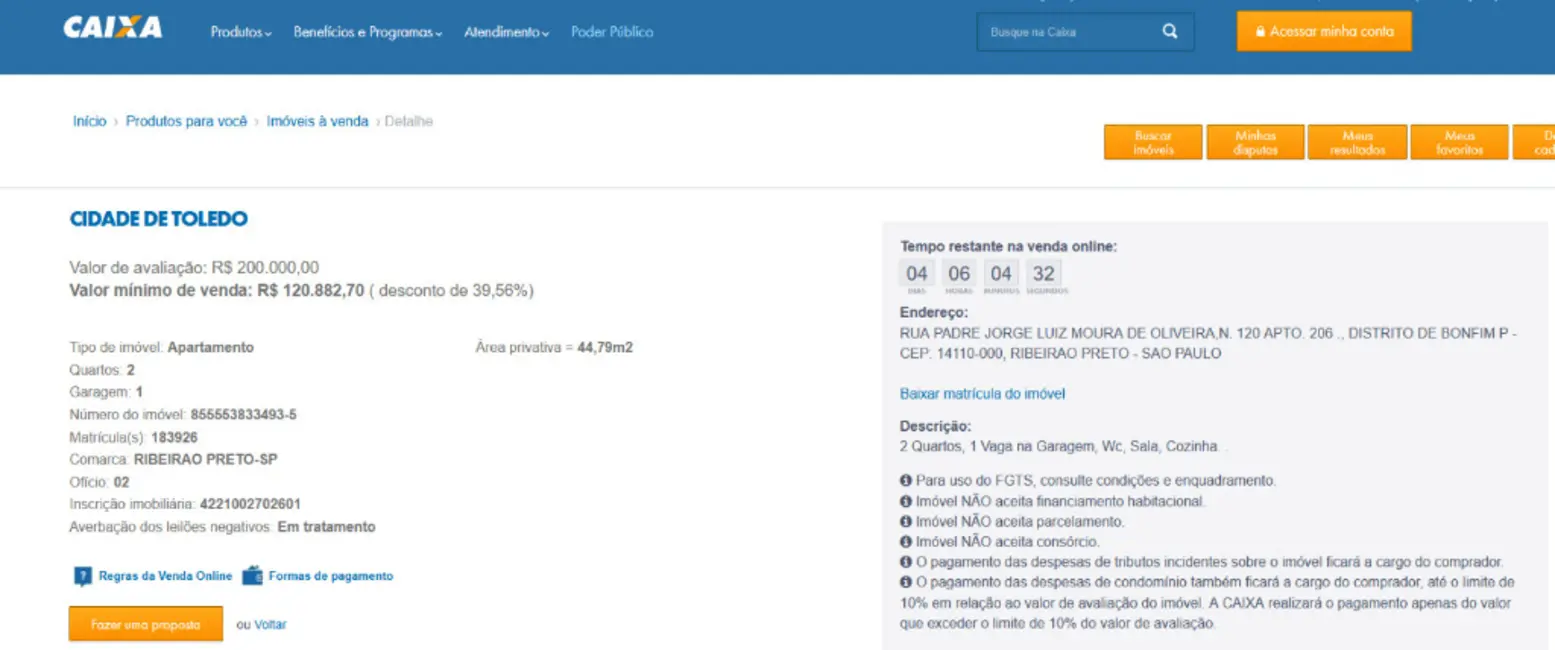Viewport: 1555px width, 650px height.
Task: Open the Meus favoritos tab
Action: pos(1459,142)
